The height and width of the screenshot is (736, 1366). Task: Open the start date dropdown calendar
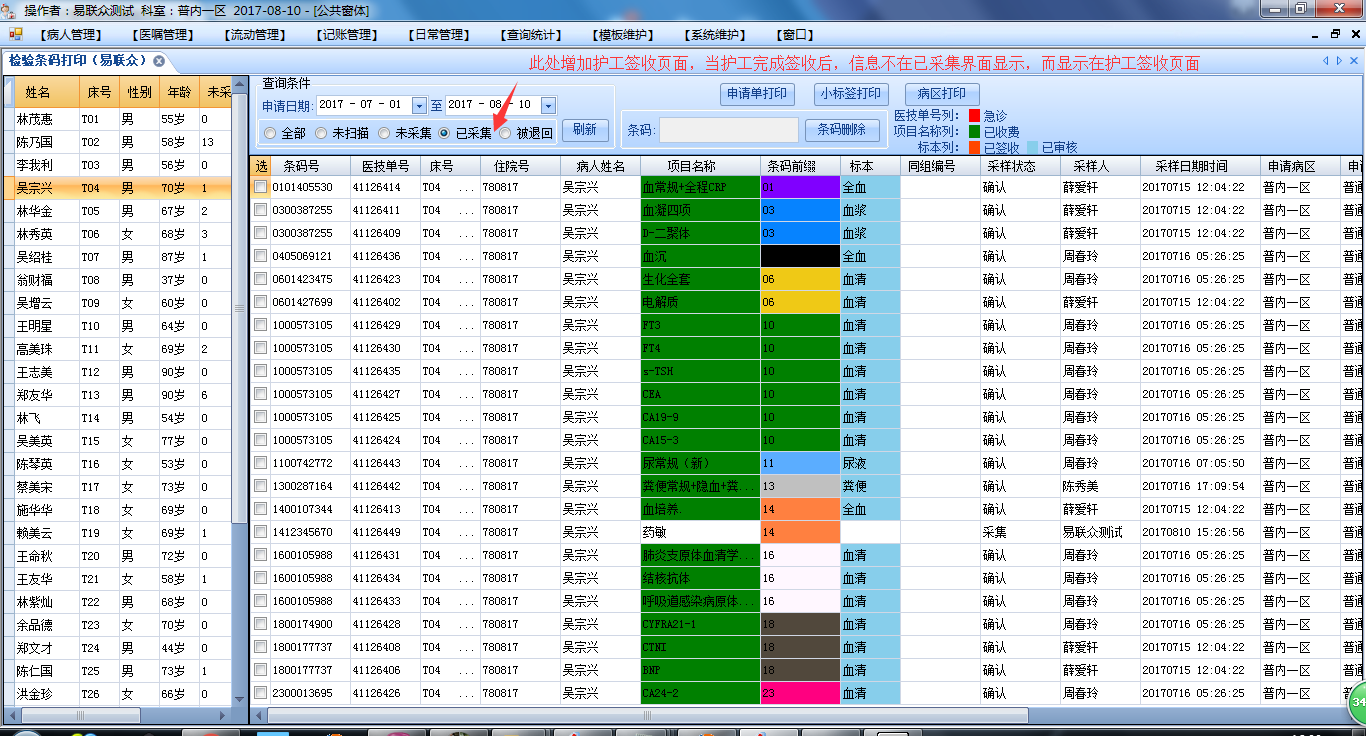point(420,105)
